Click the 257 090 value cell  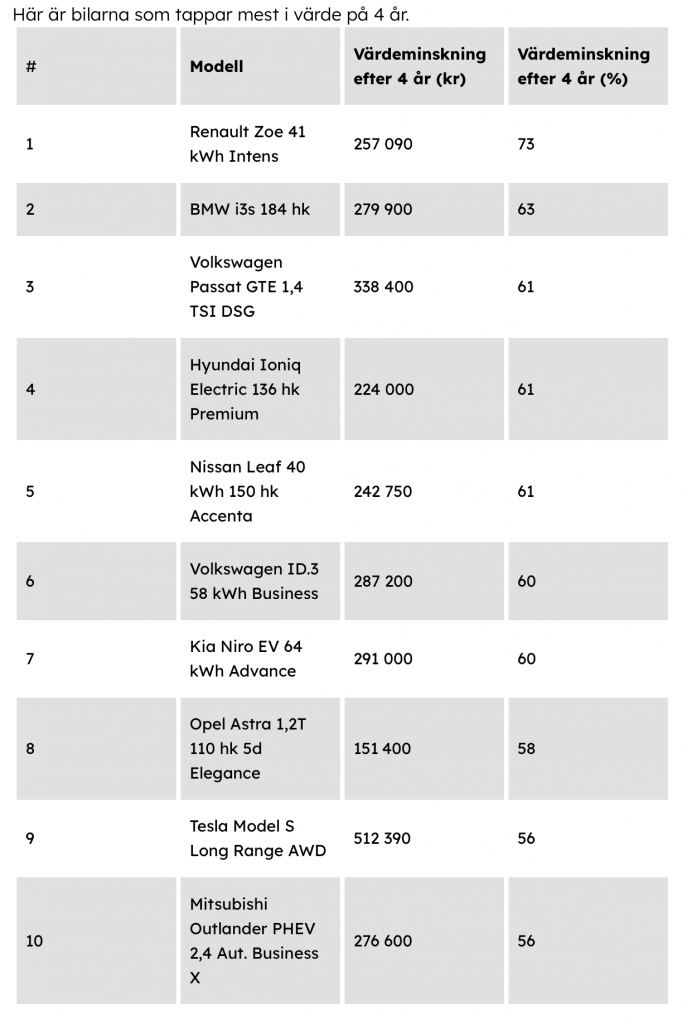point(383,144)
